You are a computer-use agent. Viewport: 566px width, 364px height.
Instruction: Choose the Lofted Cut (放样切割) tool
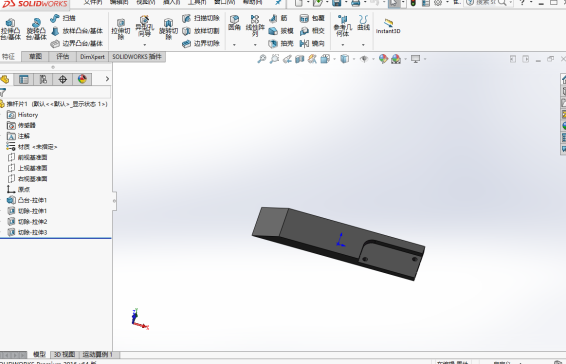[201, 31]
